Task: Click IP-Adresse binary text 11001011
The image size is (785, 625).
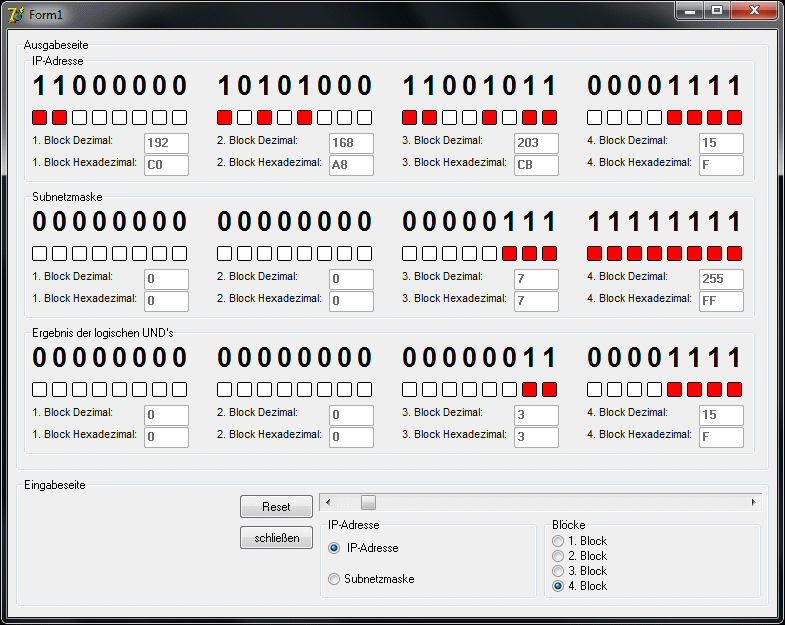Action: [480, 86]
